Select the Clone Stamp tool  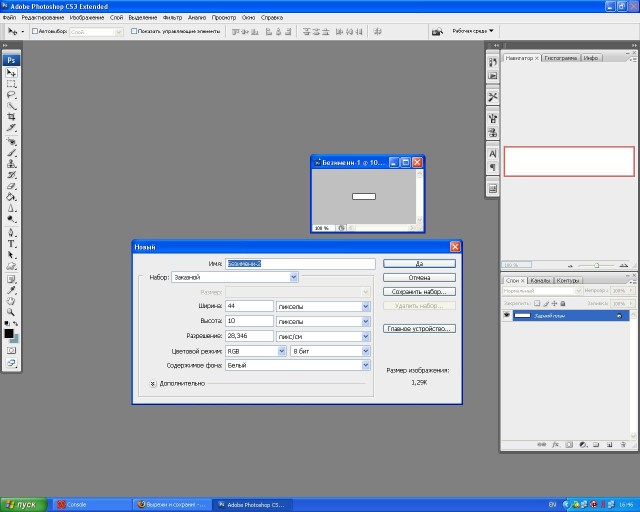click(11, 164)
